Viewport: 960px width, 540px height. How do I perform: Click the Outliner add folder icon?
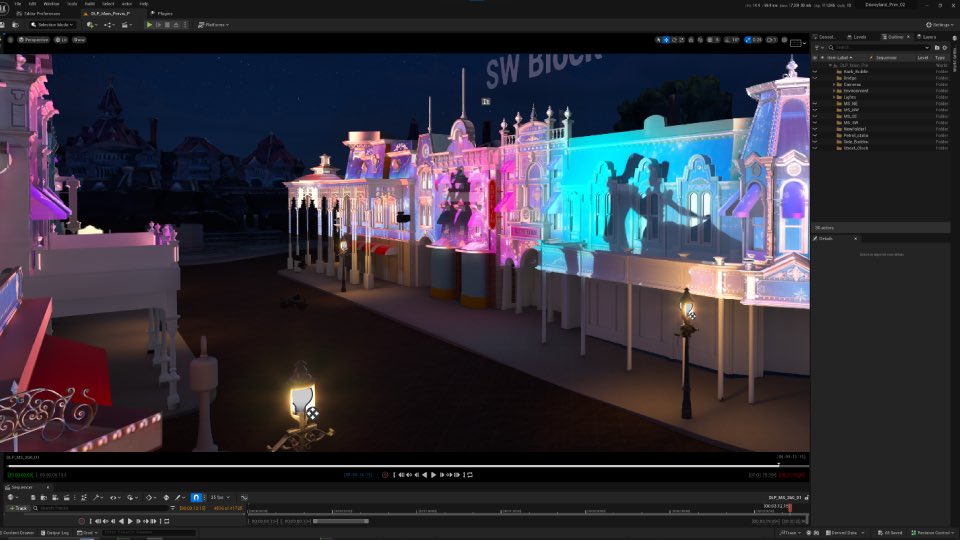coord(937,48)
